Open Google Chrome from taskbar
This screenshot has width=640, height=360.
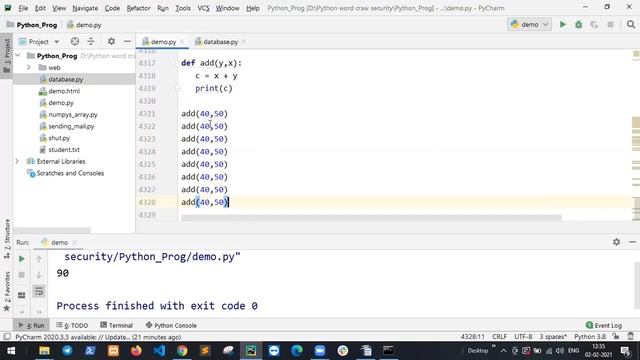(x=182, y=351)
